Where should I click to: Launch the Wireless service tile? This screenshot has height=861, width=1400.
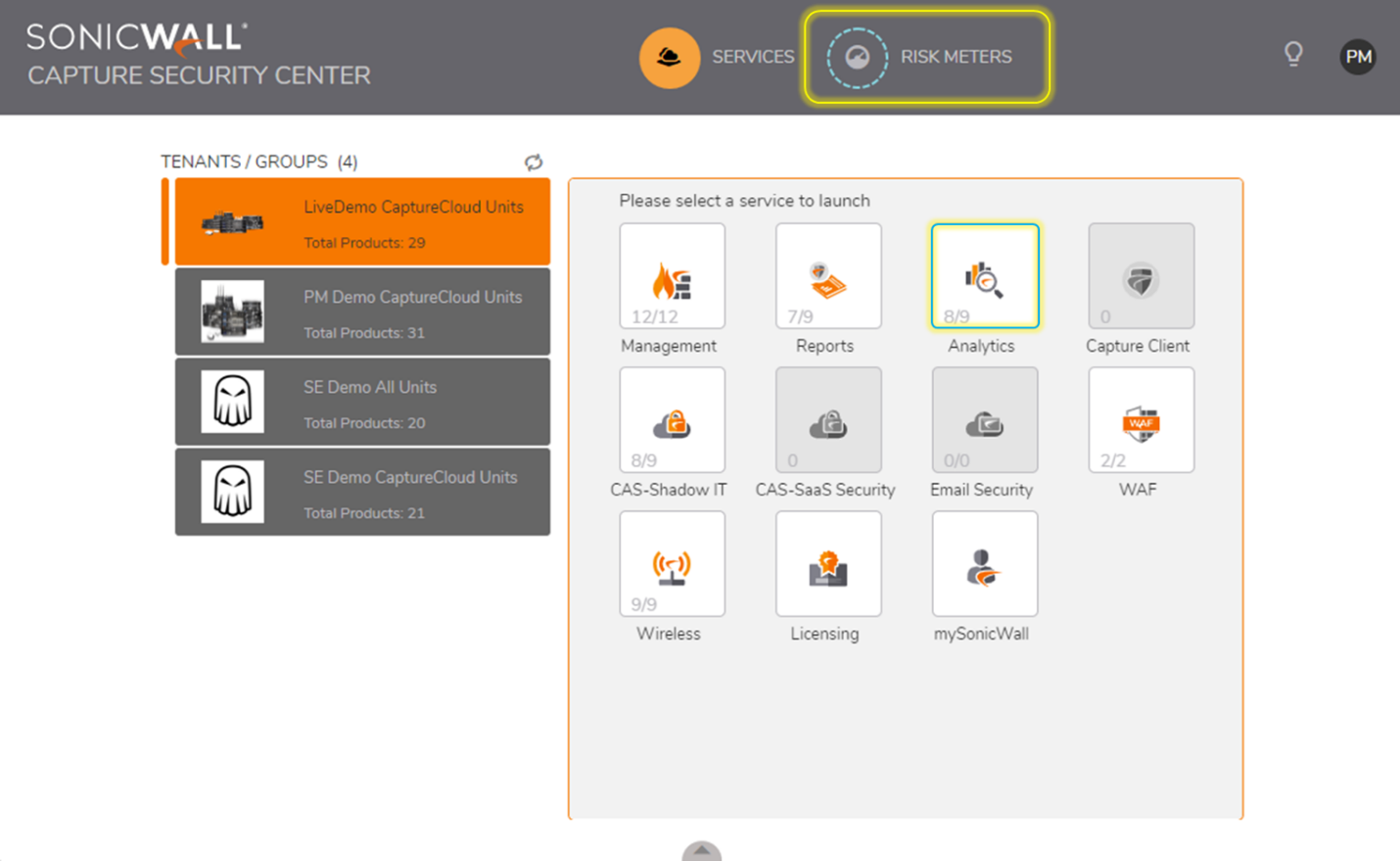(673, 564)
